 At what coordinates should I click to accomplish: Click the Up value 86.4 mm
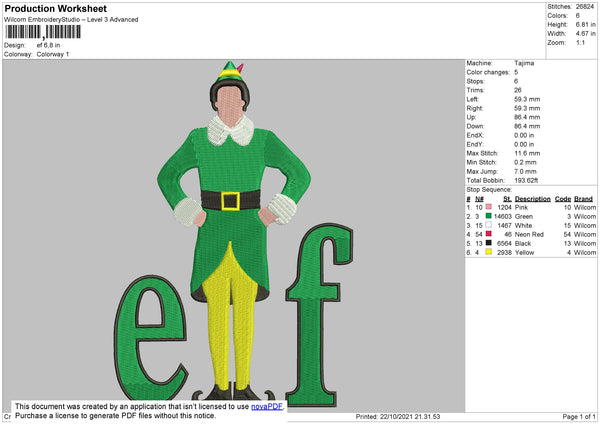pos(527,117)
